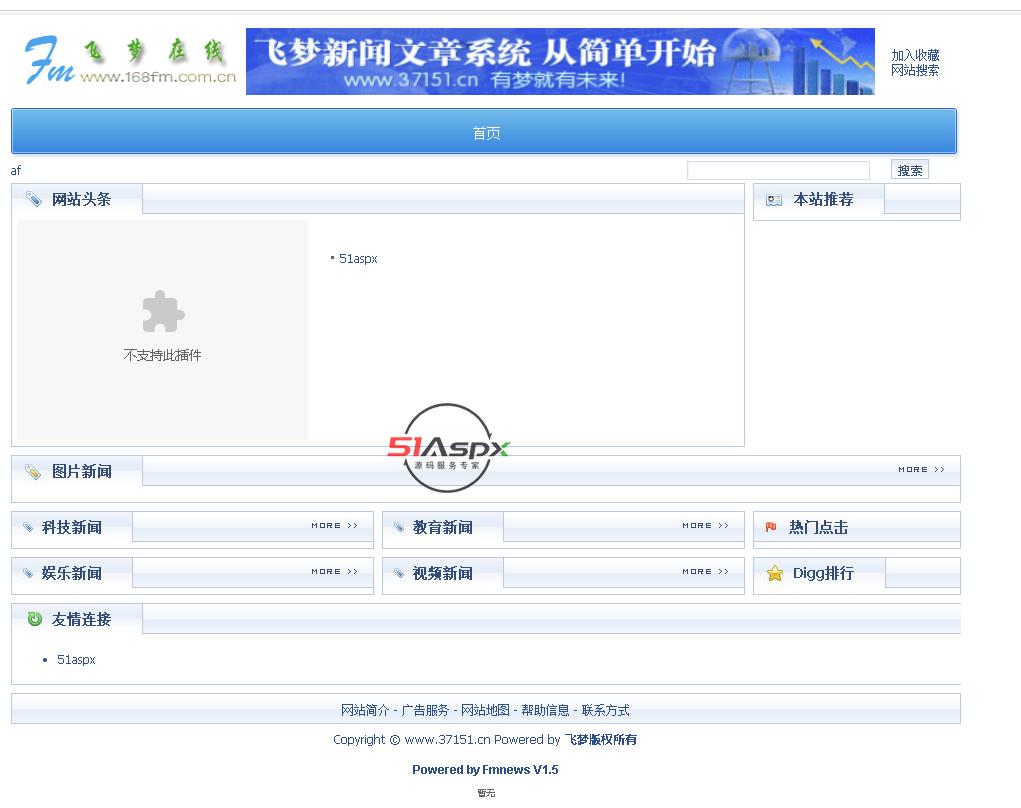Viewport: 1021px width, 808px height.
Task: Click the 本站推荐 section title
Action: pos(823,199)
